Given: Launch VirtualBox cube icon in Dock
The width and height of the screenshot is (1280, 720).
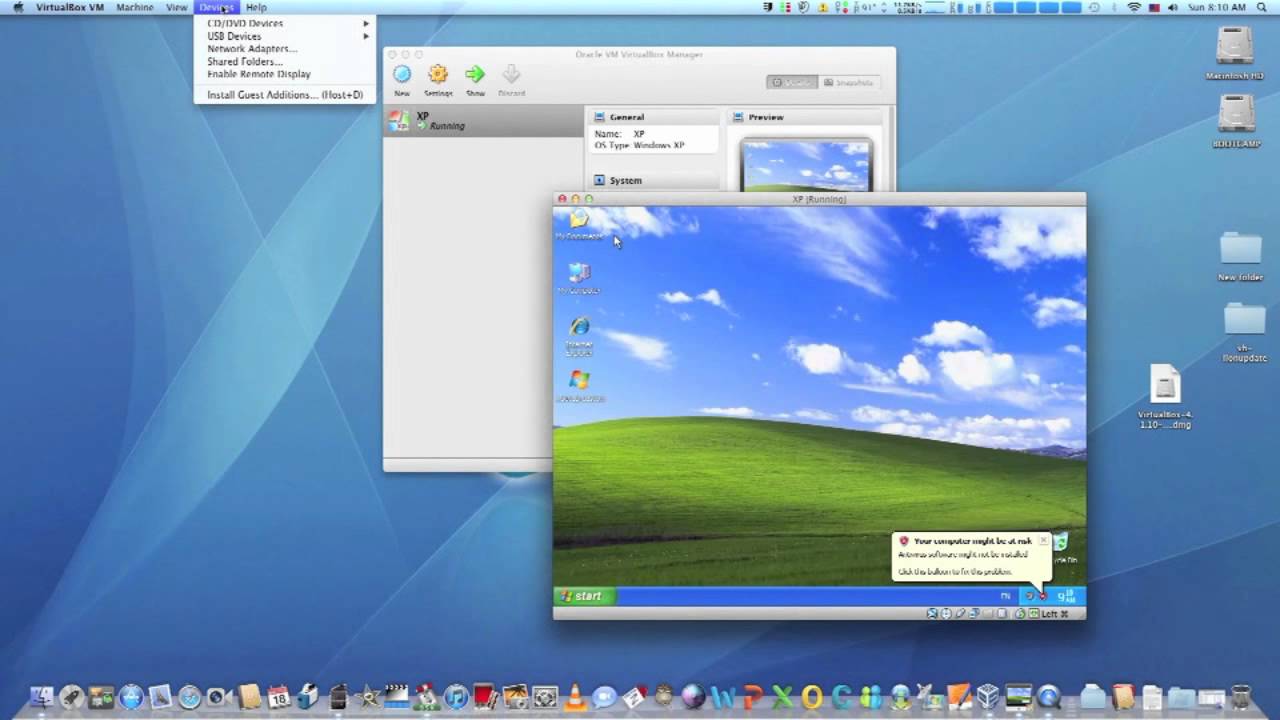Looking at the screenshot, I should click(x=988, y=697).
